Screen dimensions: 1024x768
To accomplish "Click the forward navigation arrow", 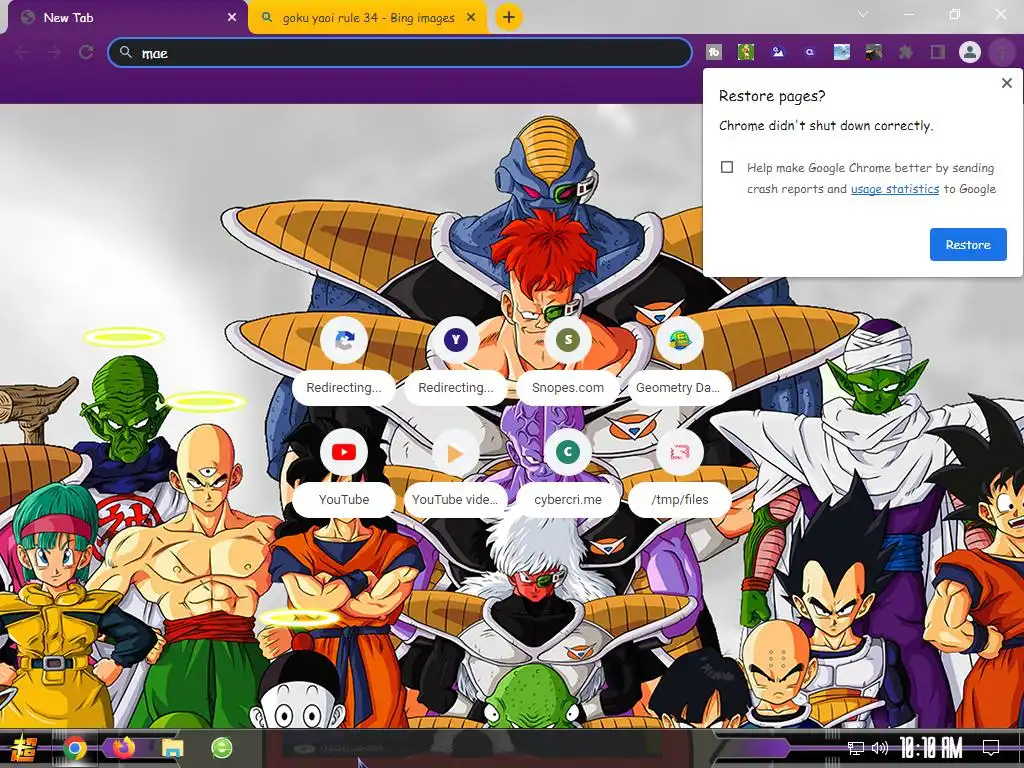I will coord(54,52).
